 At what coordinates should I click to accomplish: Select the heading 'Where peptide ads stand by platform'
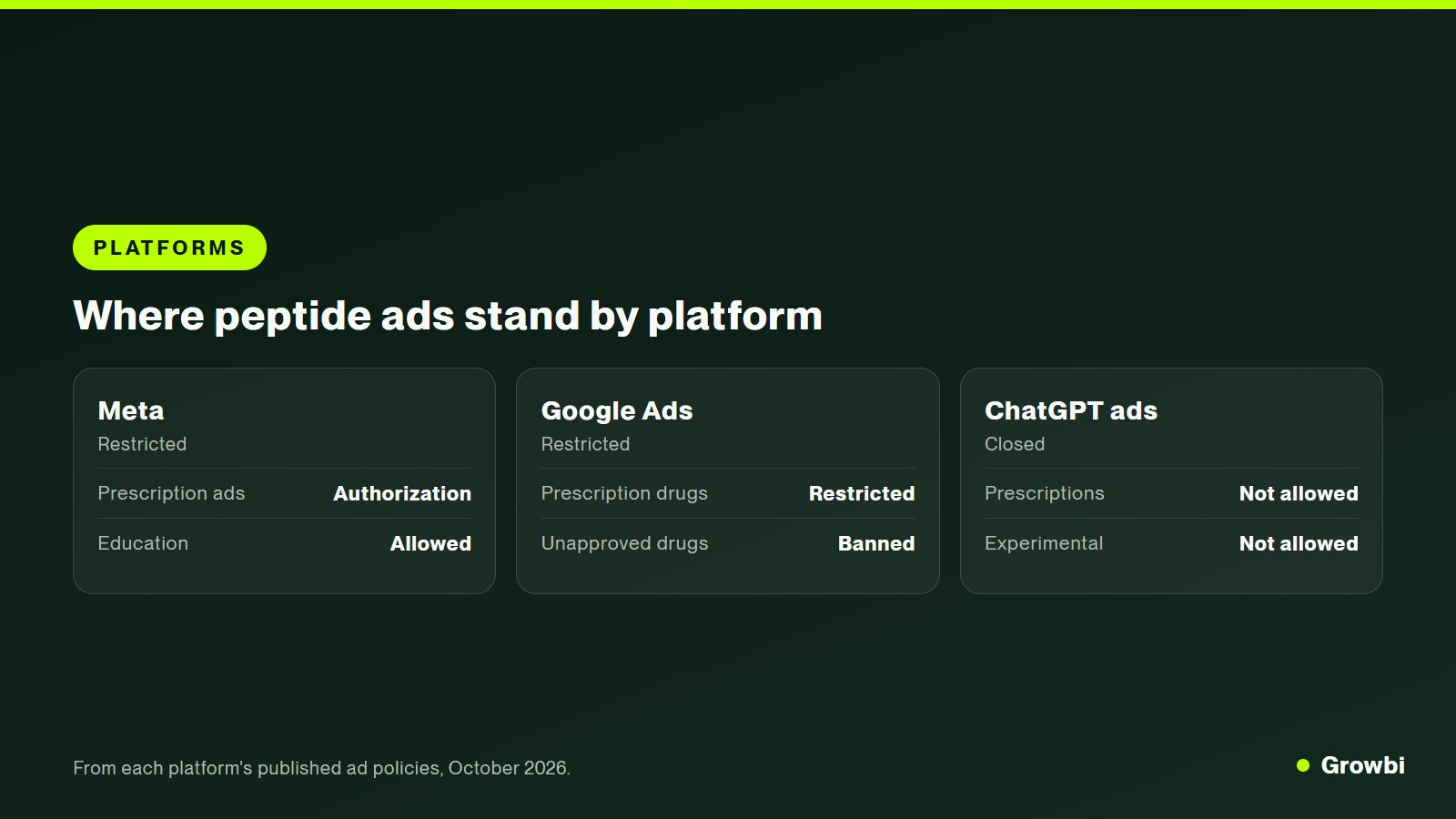448,317
